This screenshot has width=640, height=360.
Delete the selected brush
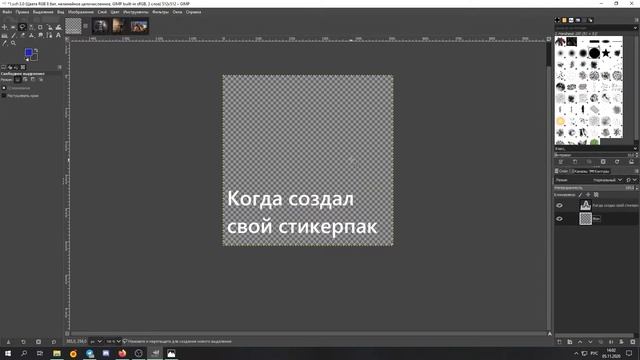[603, 162]
